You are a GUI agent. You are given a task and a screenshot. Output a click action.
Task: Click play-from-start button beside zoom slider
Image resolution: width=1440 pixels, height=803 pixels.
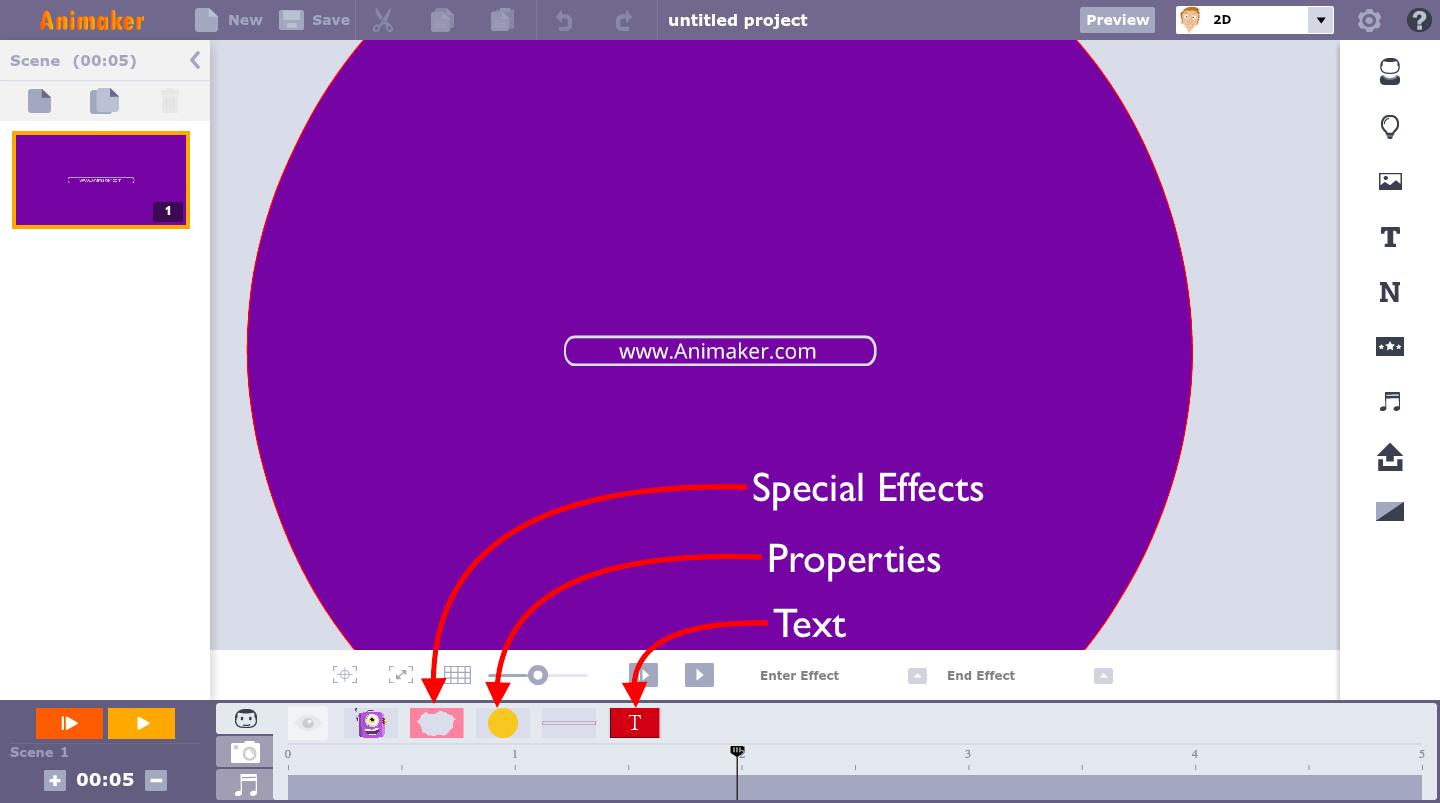(643, 675)
